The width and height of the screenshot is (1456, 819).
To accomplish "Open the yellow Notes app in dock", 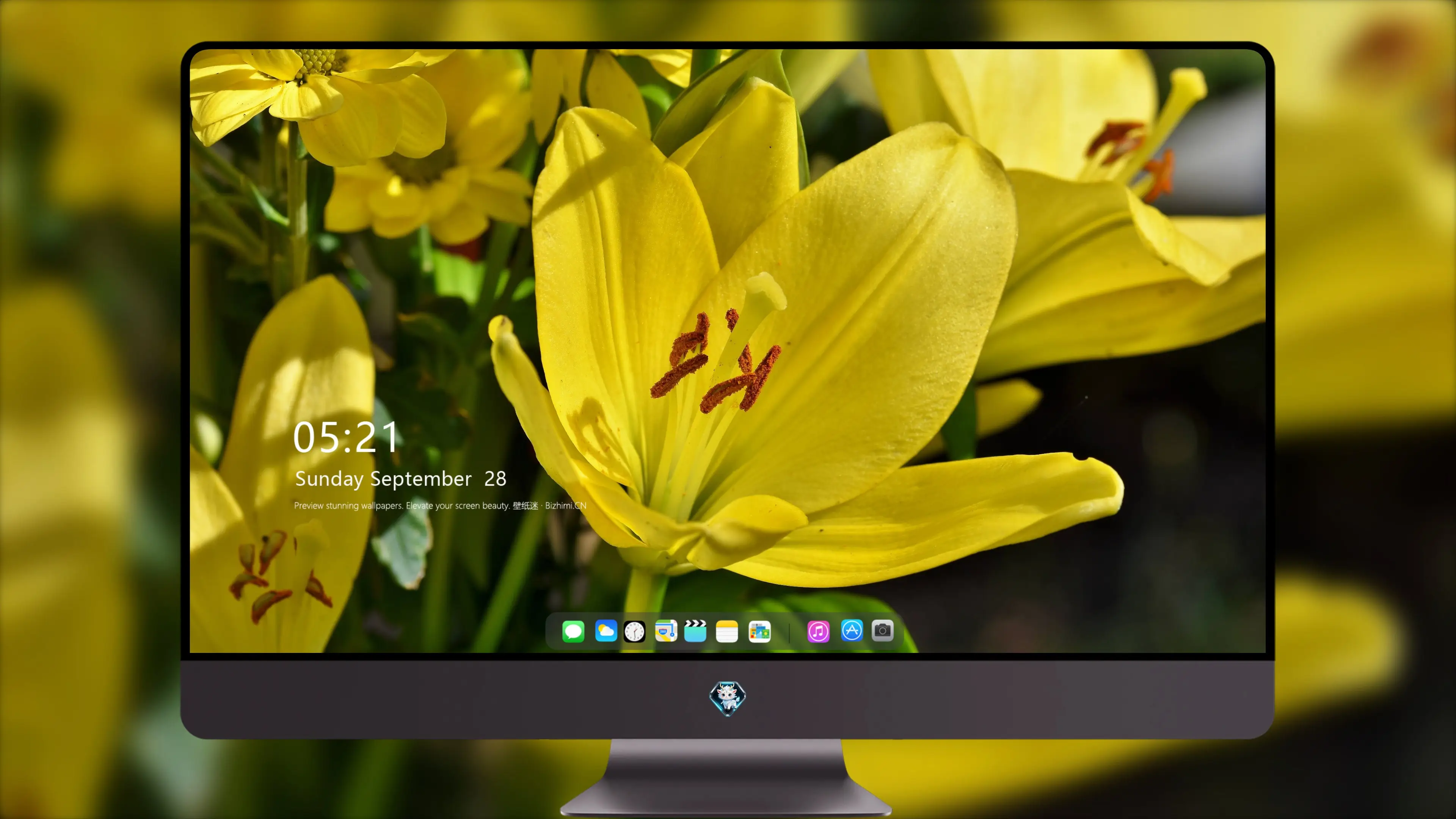I will (x=727, y=631).
